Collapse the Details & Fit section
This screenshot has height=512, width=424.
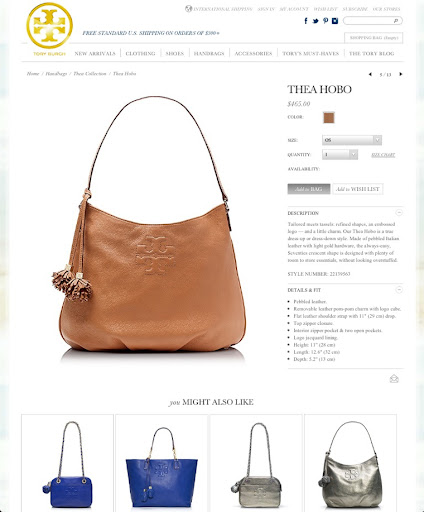point(399,290)
